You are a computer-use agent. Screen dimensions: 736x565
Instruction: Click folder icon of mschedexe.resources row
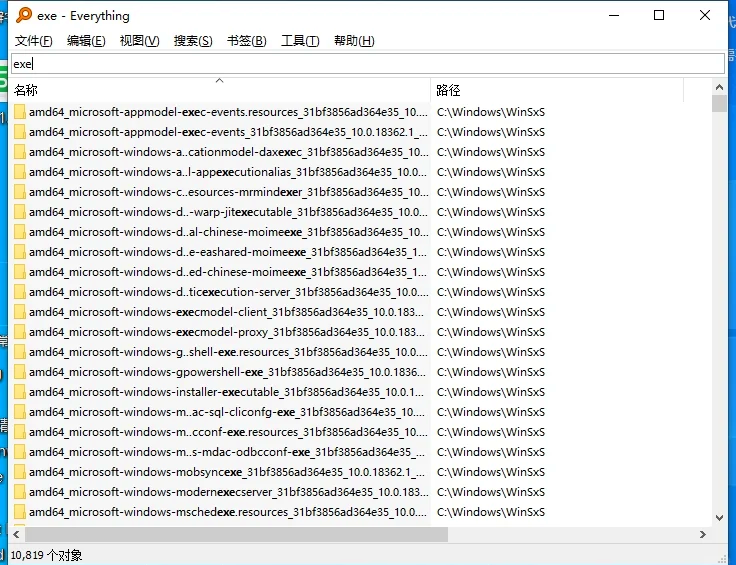[20, 512]
